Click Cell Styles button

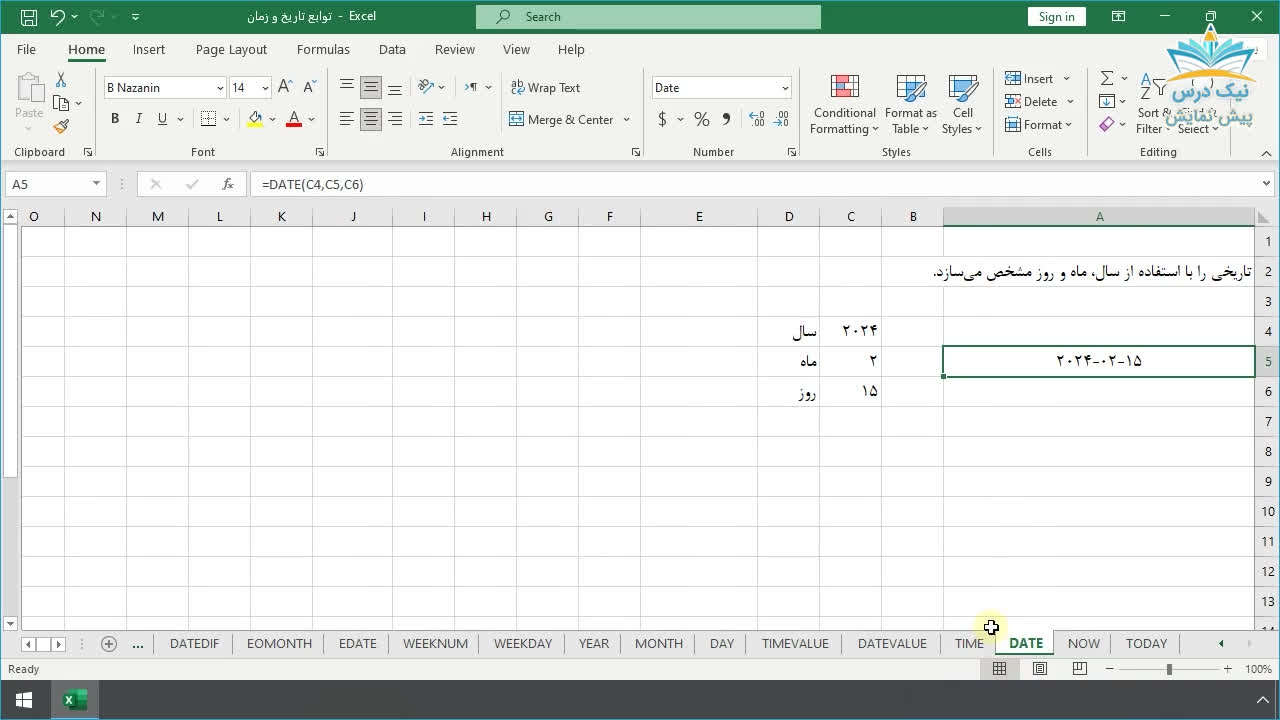pos(963,105)
